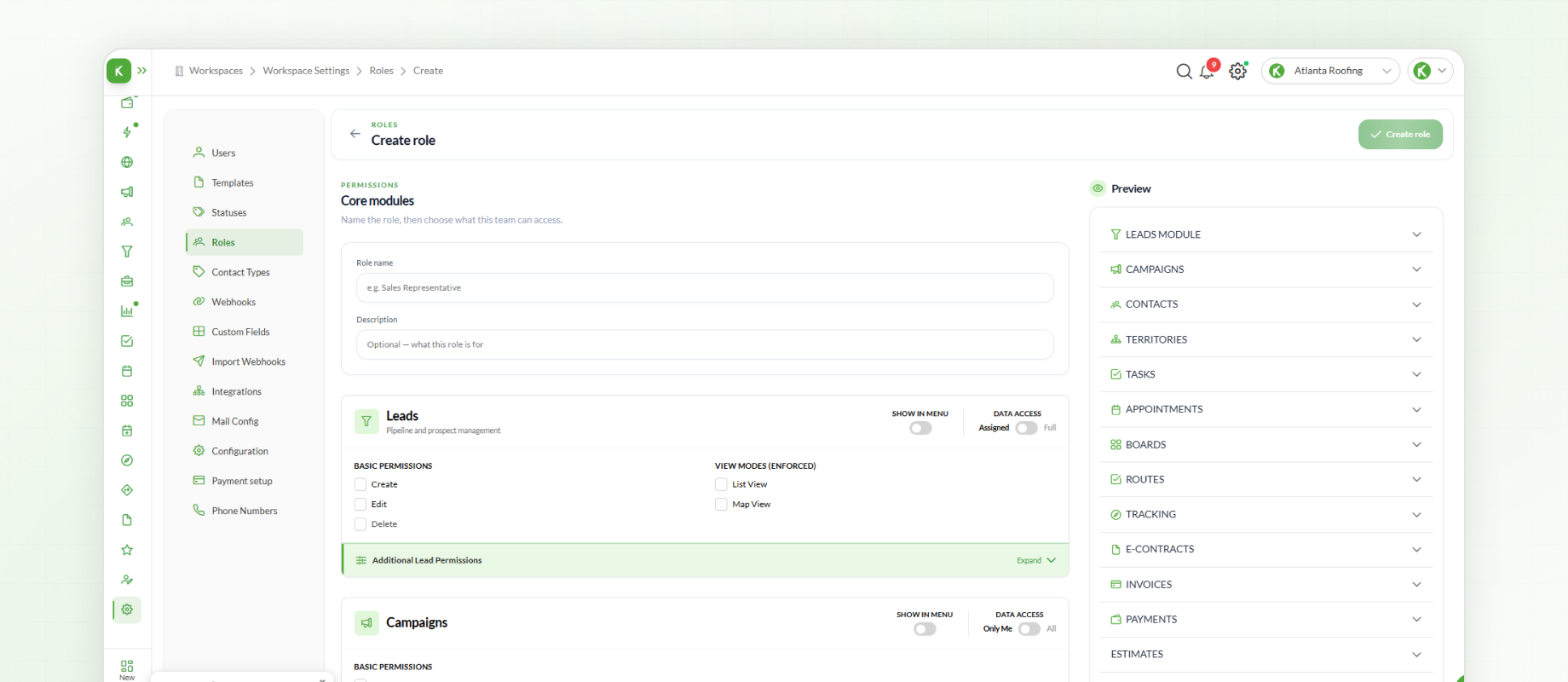Viewport: 1568px width, 682px height.
Task: Enable the List View checkbox
Action: (x=721, y=484)
